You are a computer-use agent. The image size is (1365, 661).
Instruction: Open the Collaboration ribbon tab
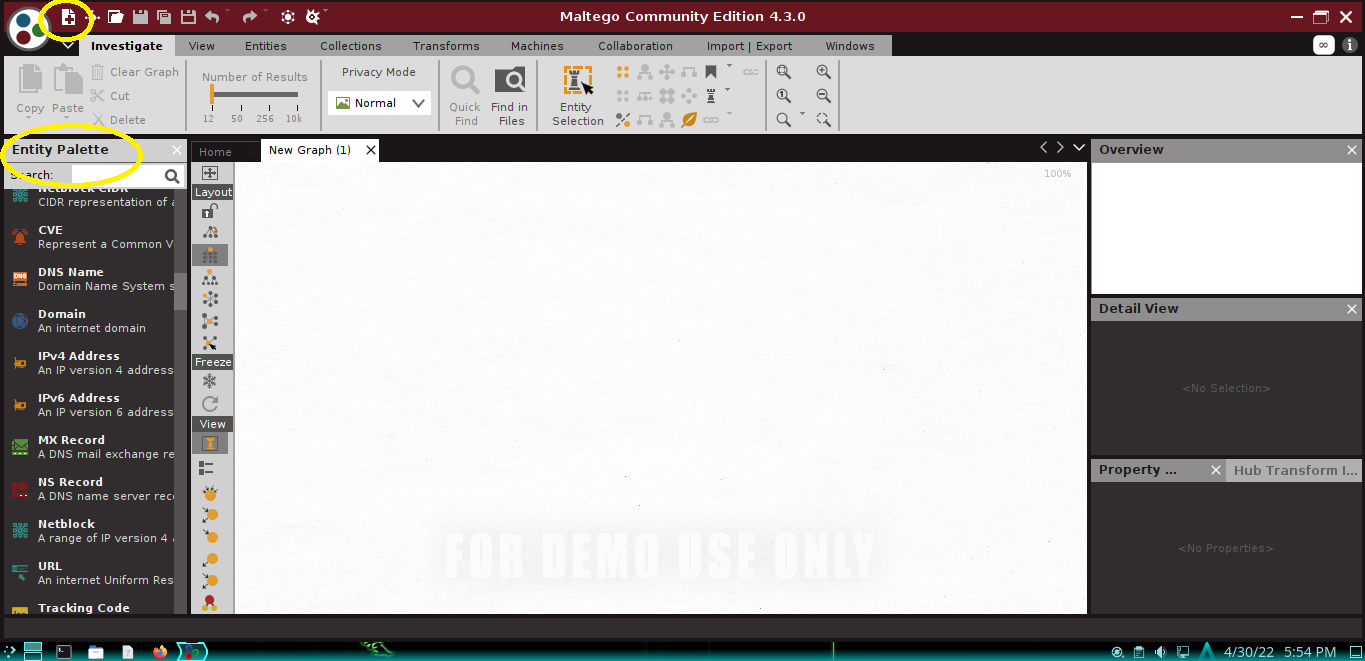635,46
